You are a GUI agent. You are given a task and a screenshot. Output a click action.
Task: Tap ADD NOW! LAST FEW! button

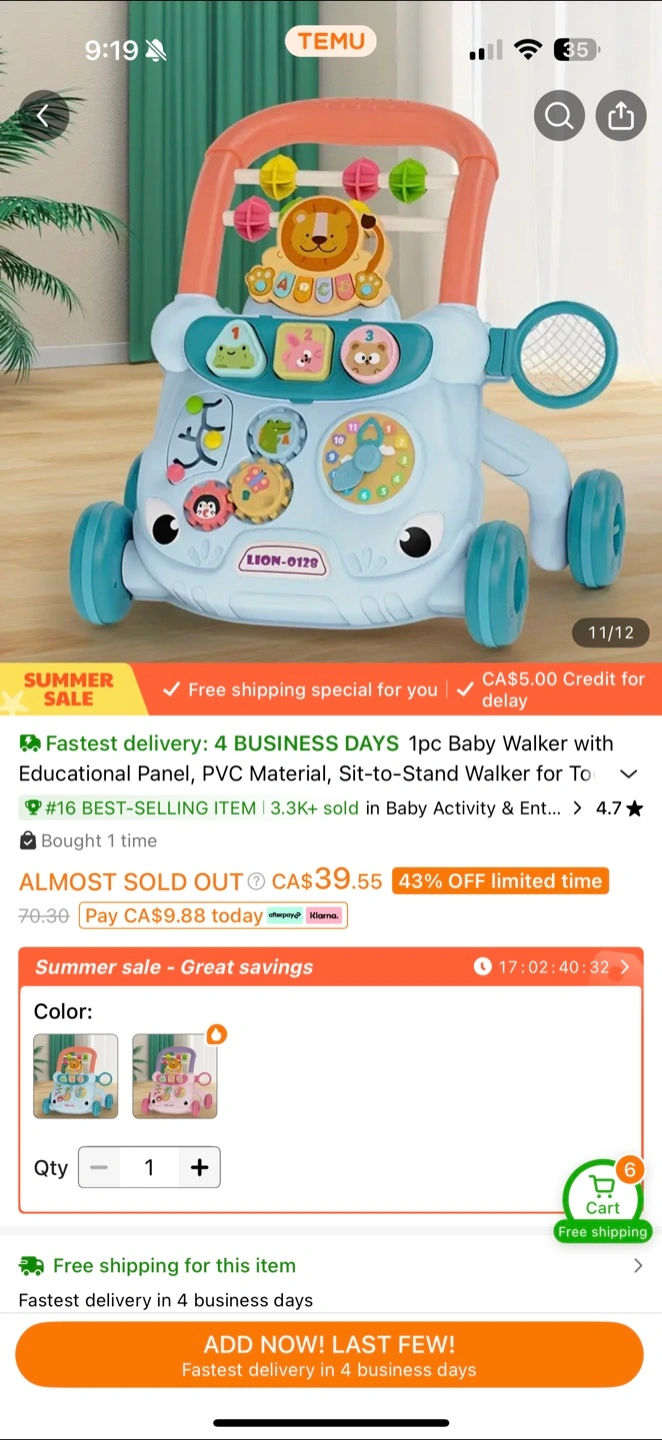pos(329,1355)
